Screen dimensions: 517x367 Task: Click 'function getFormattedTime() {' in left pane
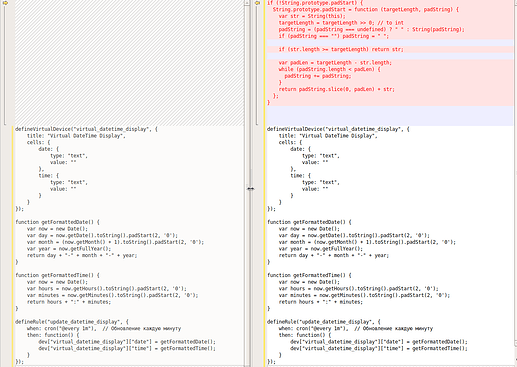pyautogui.click(x=57, y=275)
